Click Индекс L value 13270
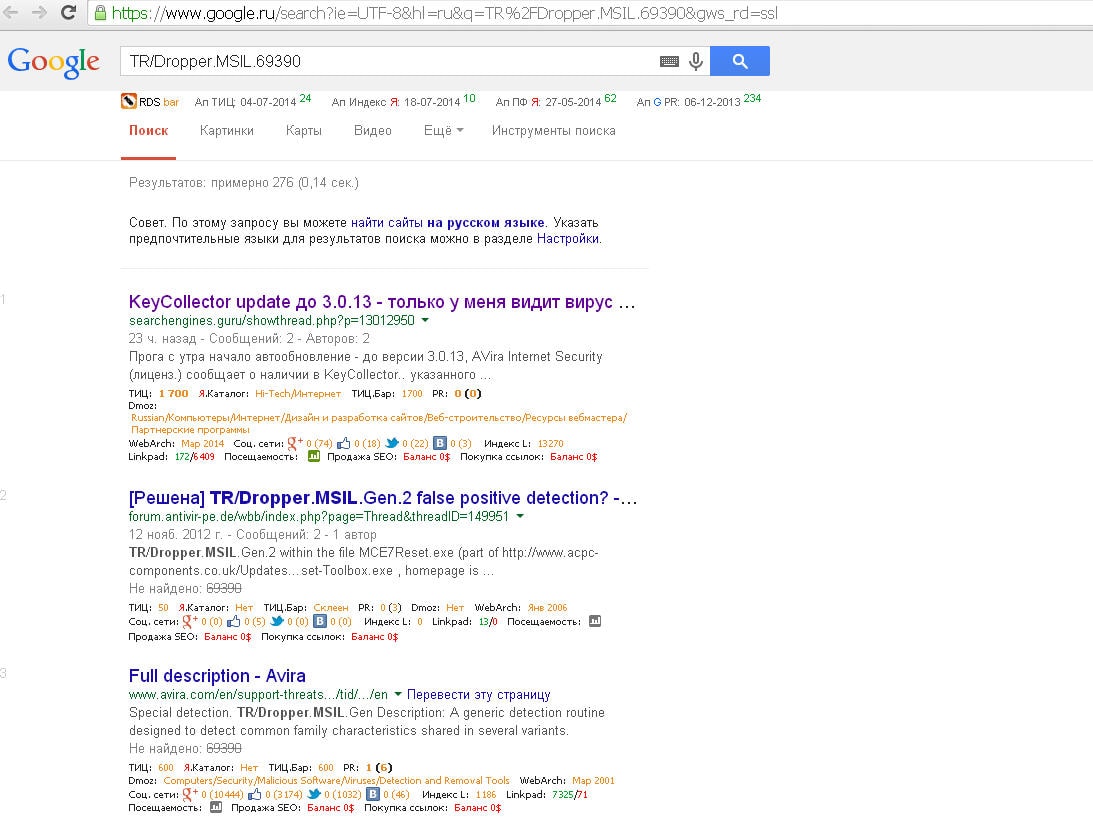 (x=551, y=444)
